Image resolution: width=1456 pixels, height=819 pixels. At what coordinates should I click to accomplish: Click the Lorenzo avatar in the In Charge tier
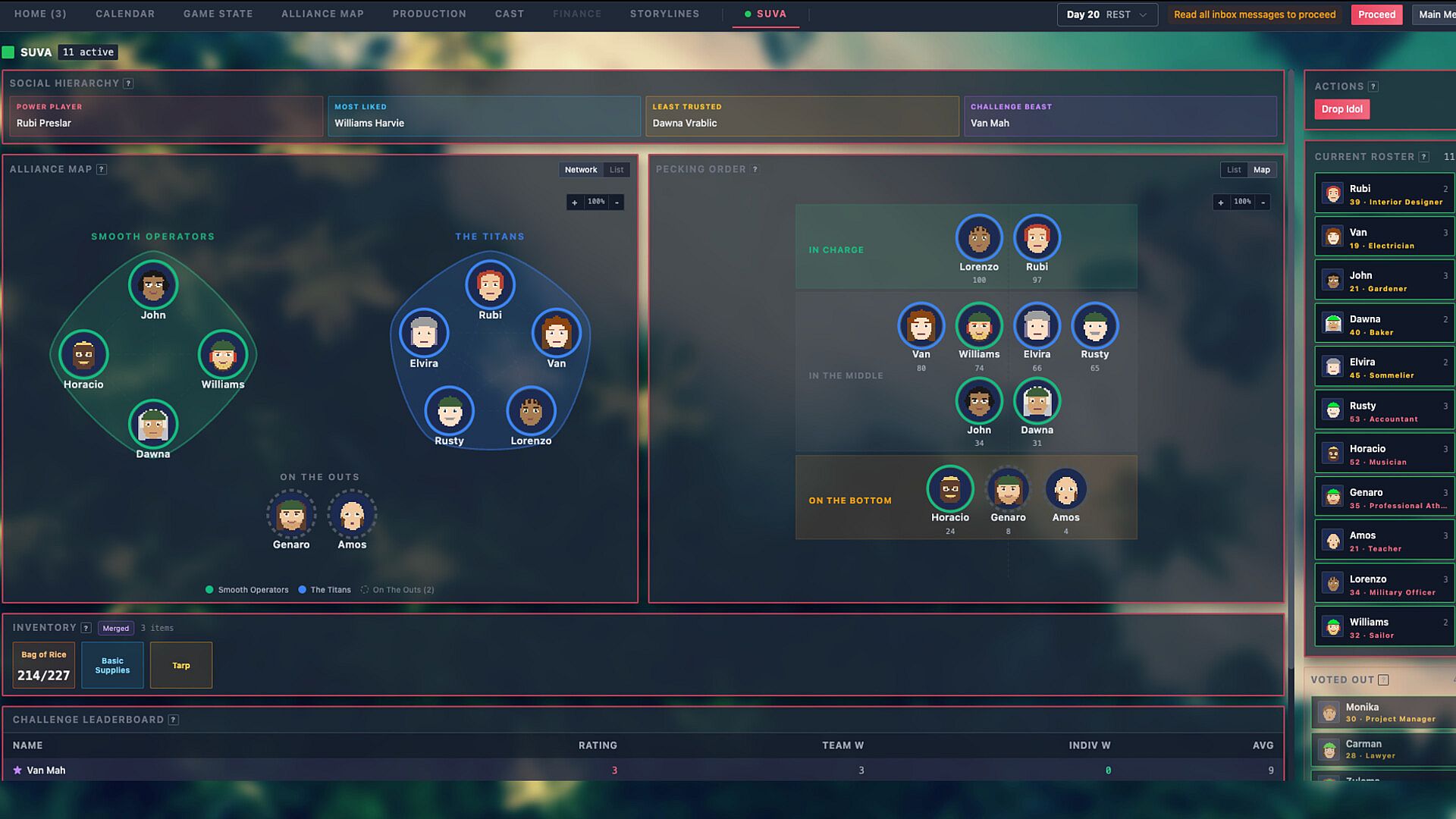pos(978,238)
